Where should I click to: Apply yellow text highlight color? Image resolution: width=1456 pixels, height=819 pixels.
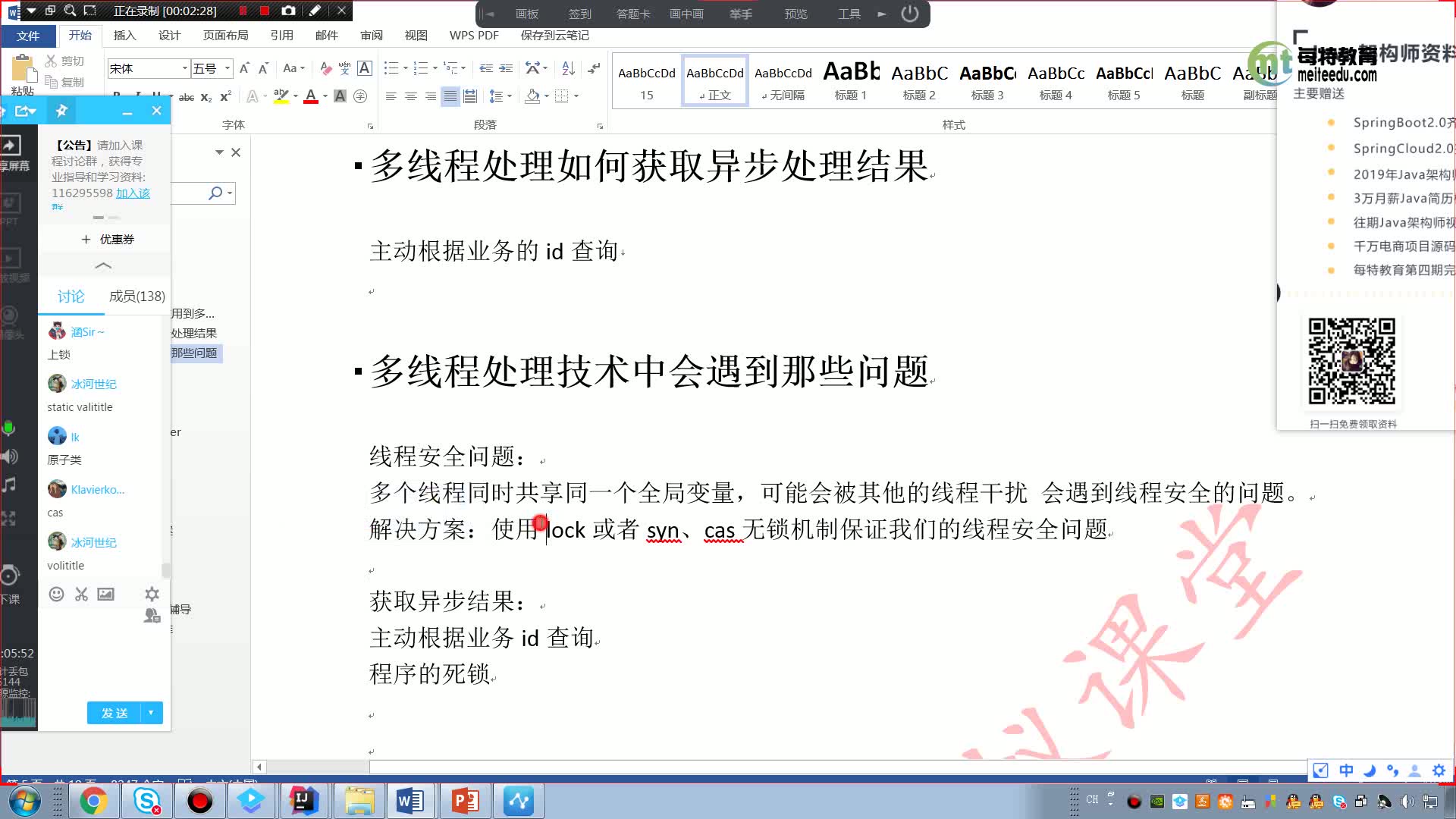(281, 96)
